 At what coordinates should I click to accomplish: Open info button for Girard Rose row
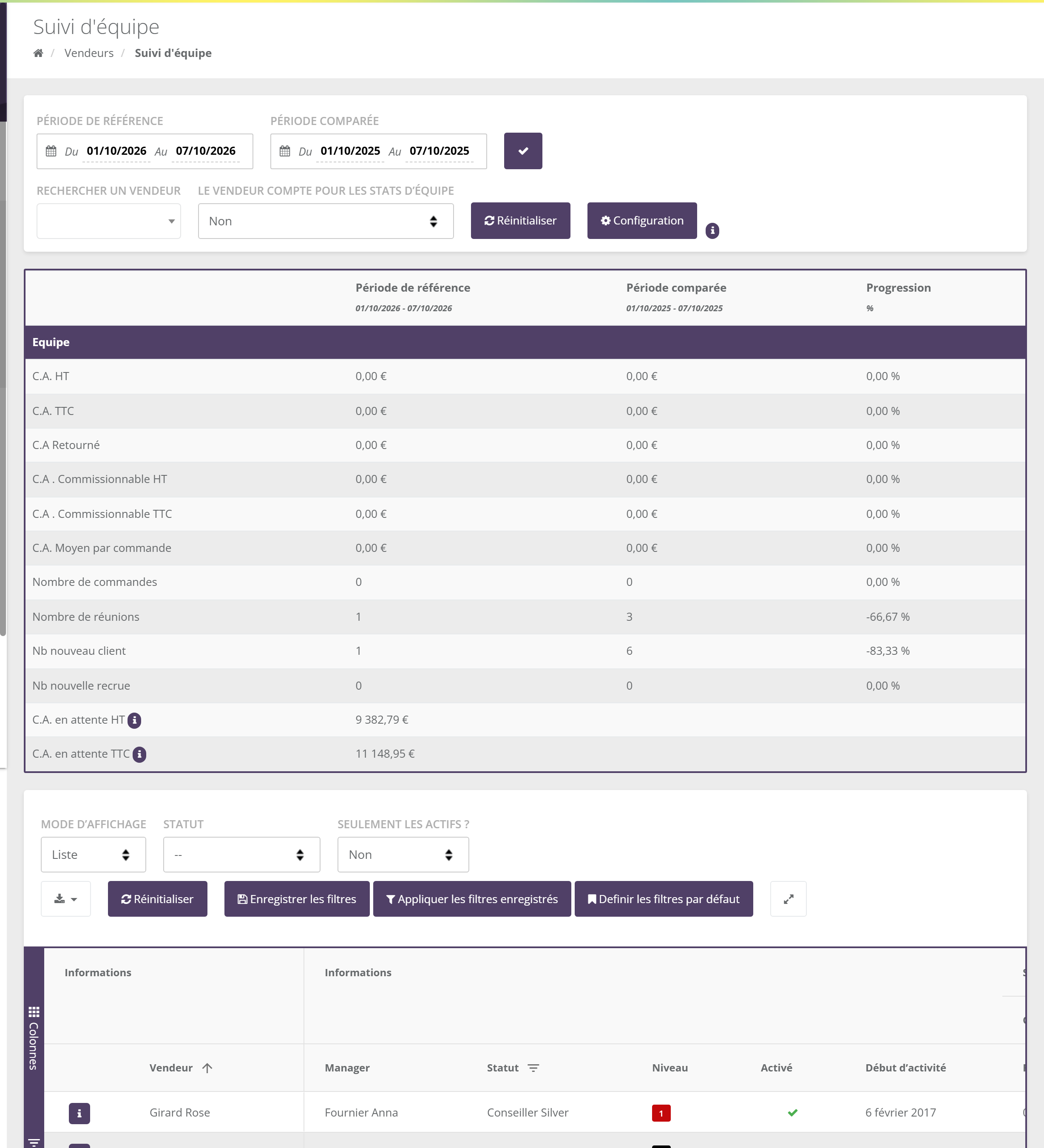[x=79, y=1113]
